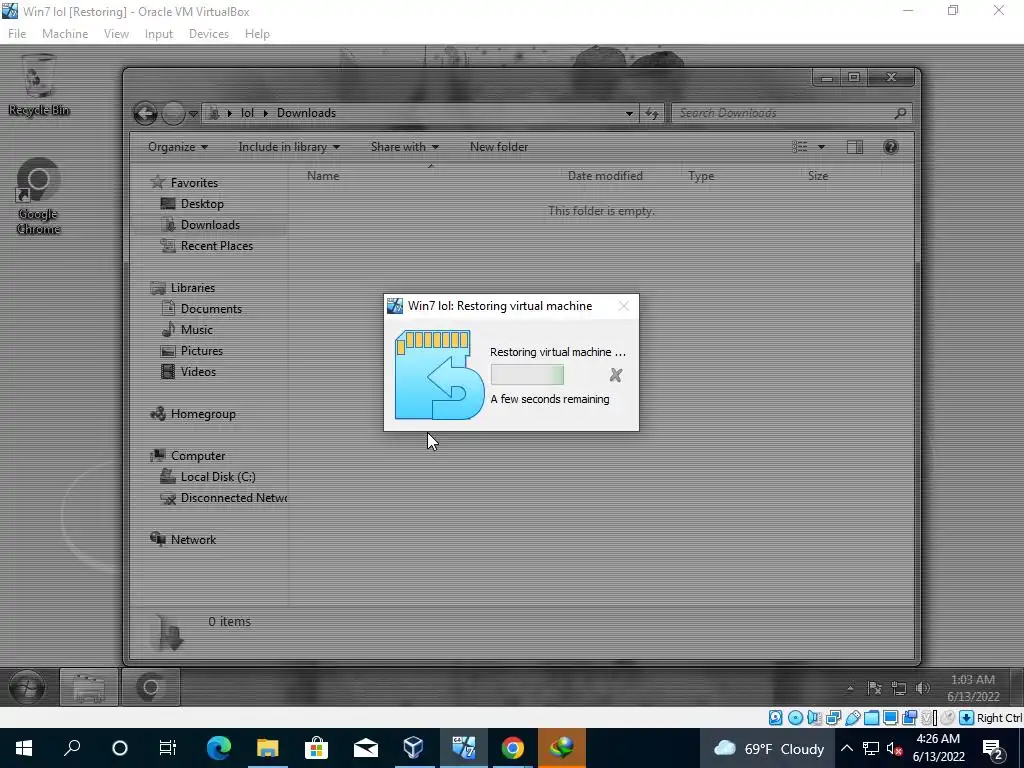1024x768 pixels.
Task: Open the recent locations arrow beside Forward button
Action: pos(193,114)
